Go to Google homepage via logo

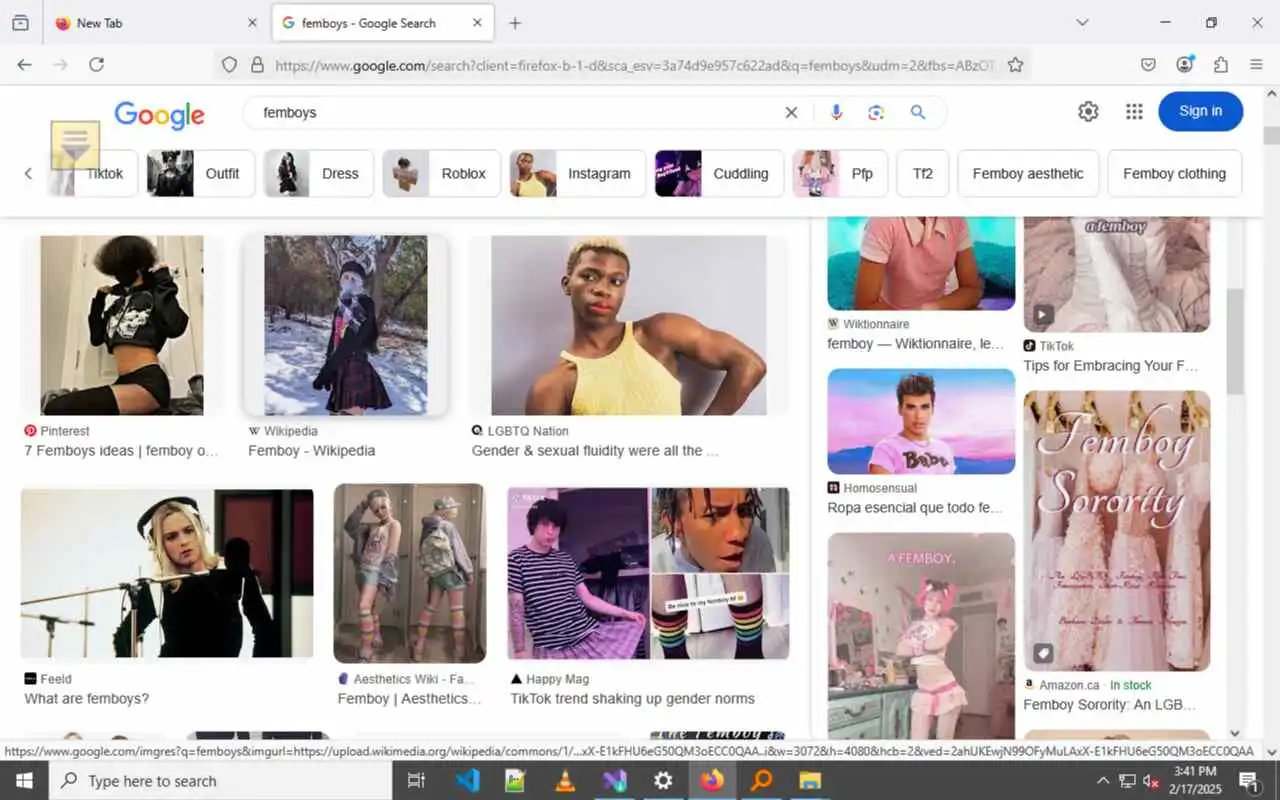(160, 114)
